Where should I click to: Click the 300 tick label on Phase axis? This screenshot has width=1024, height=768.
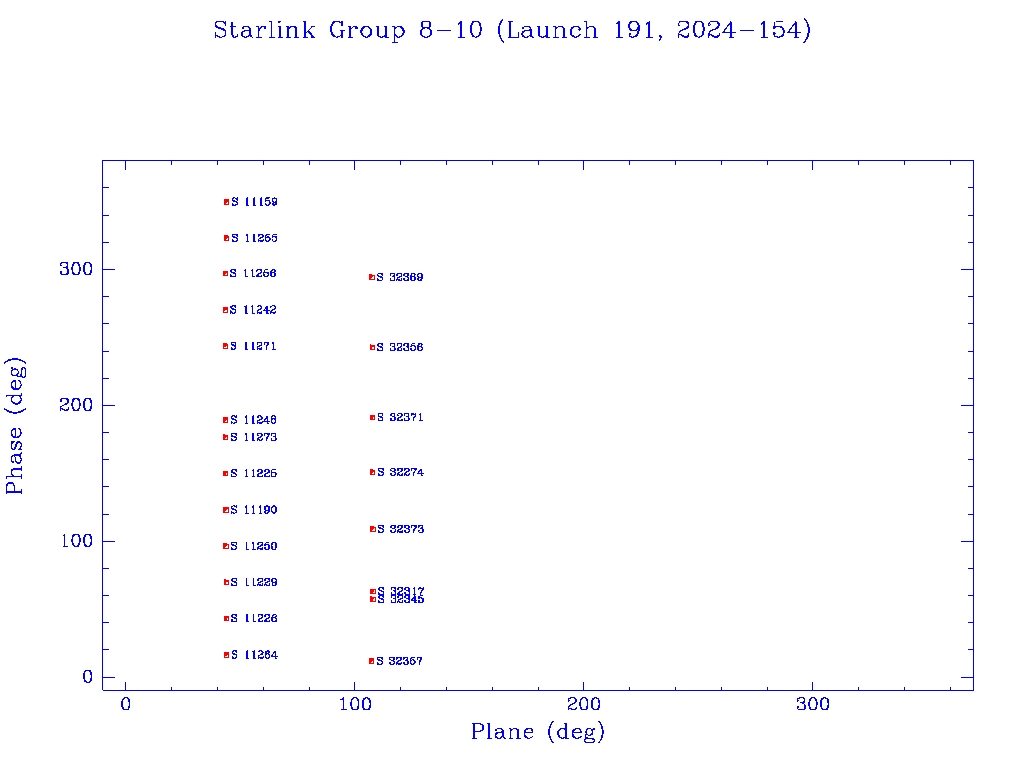point(76,269)
